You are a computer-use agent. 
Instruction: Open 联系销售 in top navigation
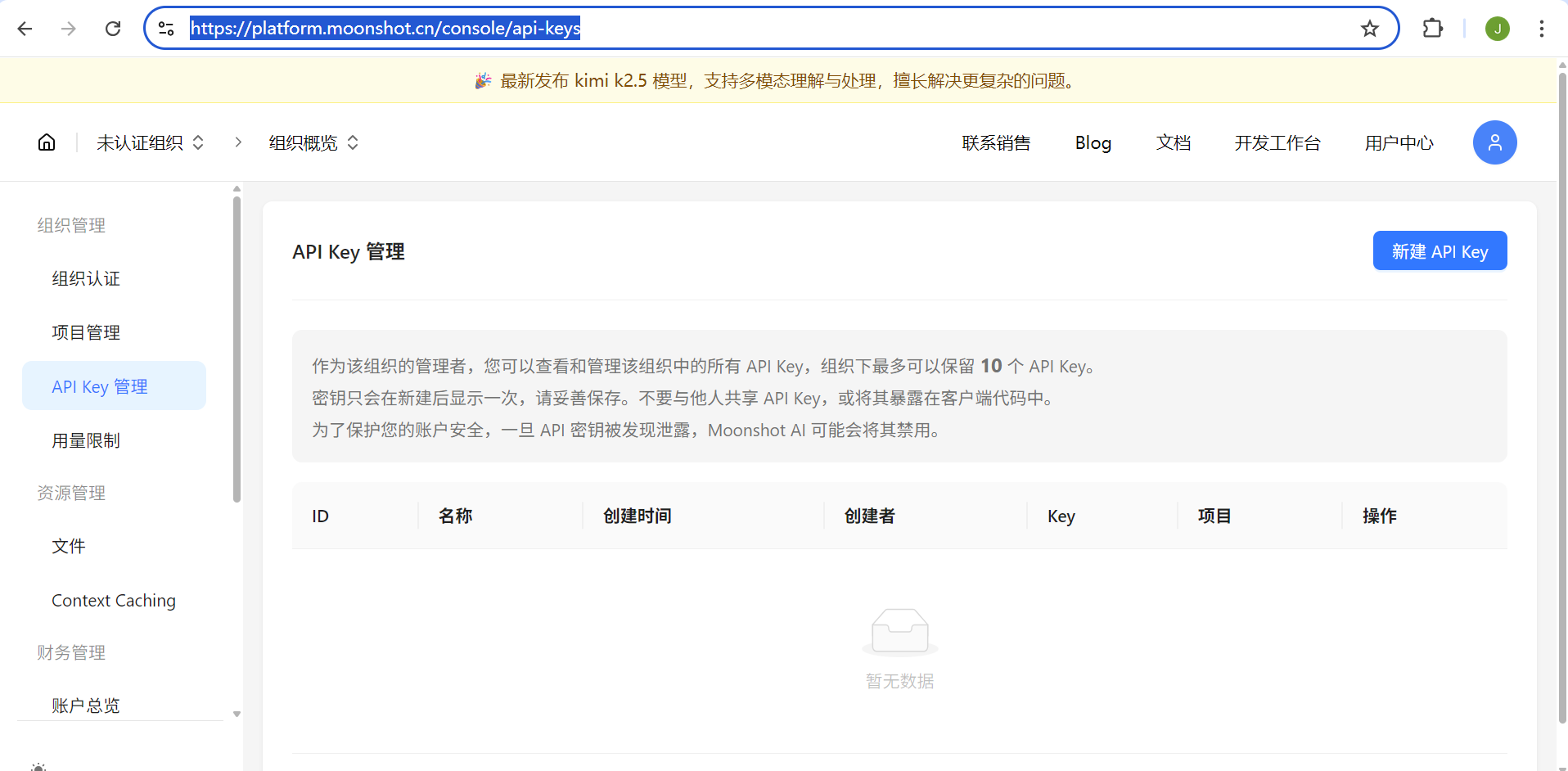tap(996, 142)
